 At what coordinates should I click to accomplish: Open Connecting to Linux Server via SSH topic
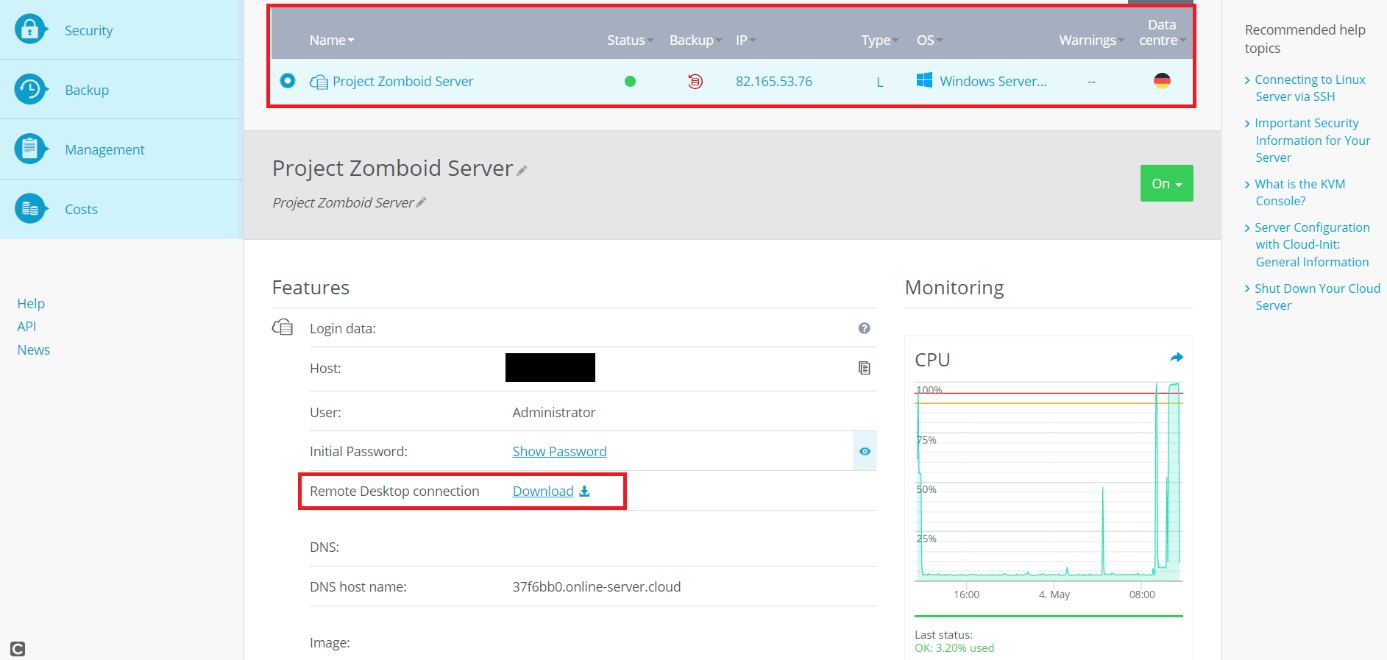(x=1310, y=88)
